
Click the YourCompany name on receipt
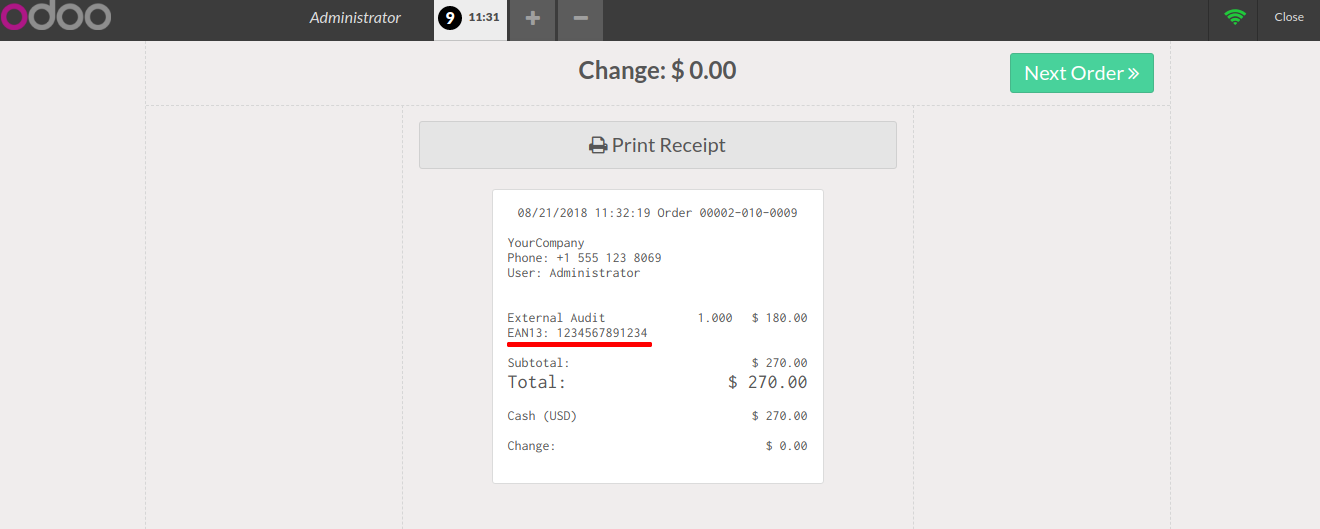point(546,243)
